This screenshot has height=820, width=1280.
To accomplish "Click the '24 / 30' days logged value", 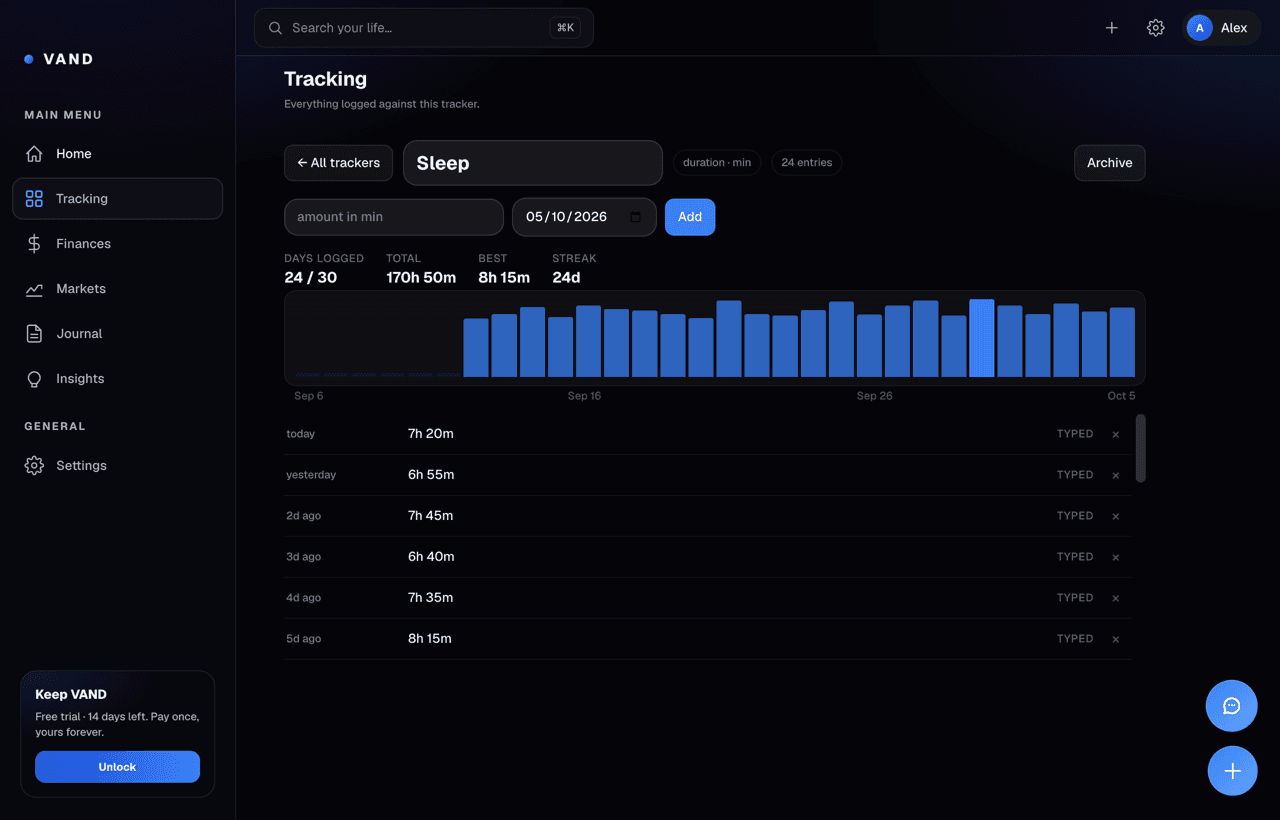I will click(310, 278).
